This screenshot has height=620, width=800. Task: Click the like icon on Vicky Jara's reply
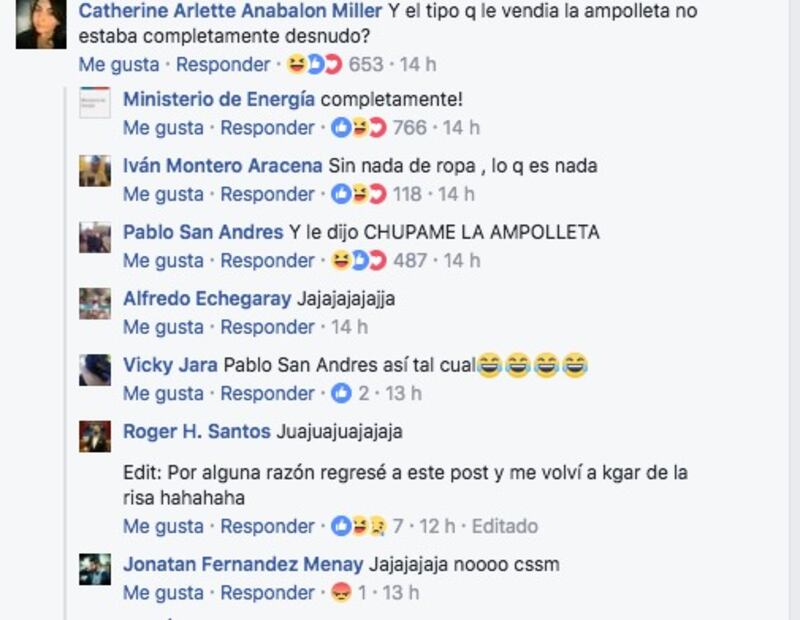click(341, 393)
